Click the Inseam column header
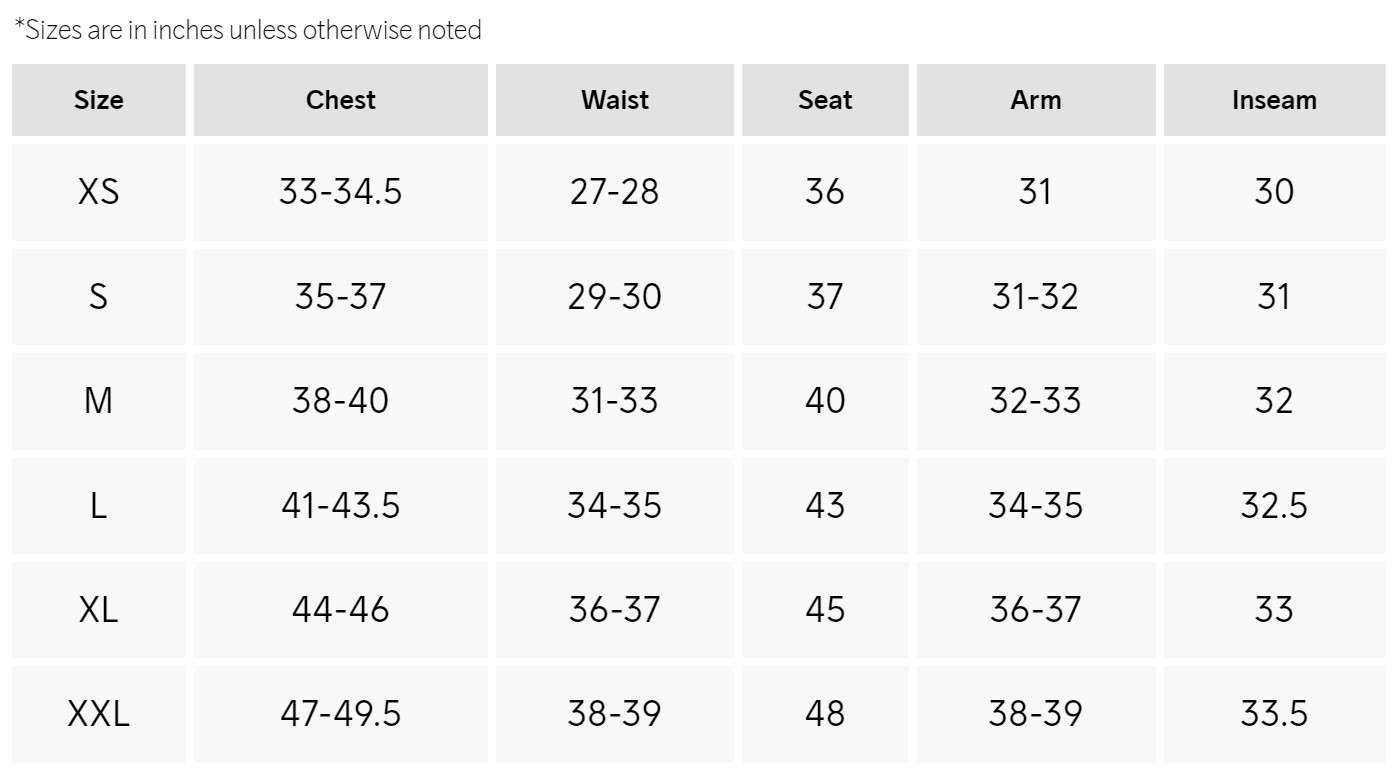Image resolution: width=1398 pixels, height=778 pixels. pos(1274,100)
